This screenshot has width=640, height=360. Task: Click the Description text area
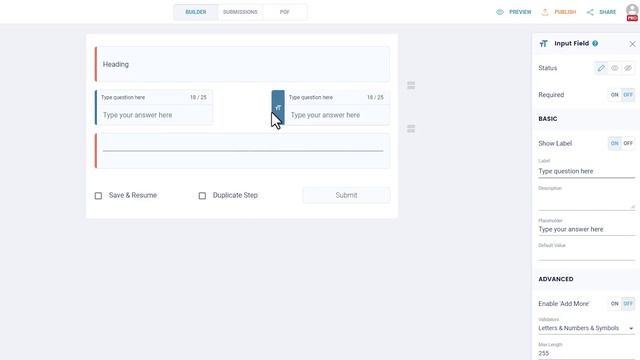pos(587,201)
